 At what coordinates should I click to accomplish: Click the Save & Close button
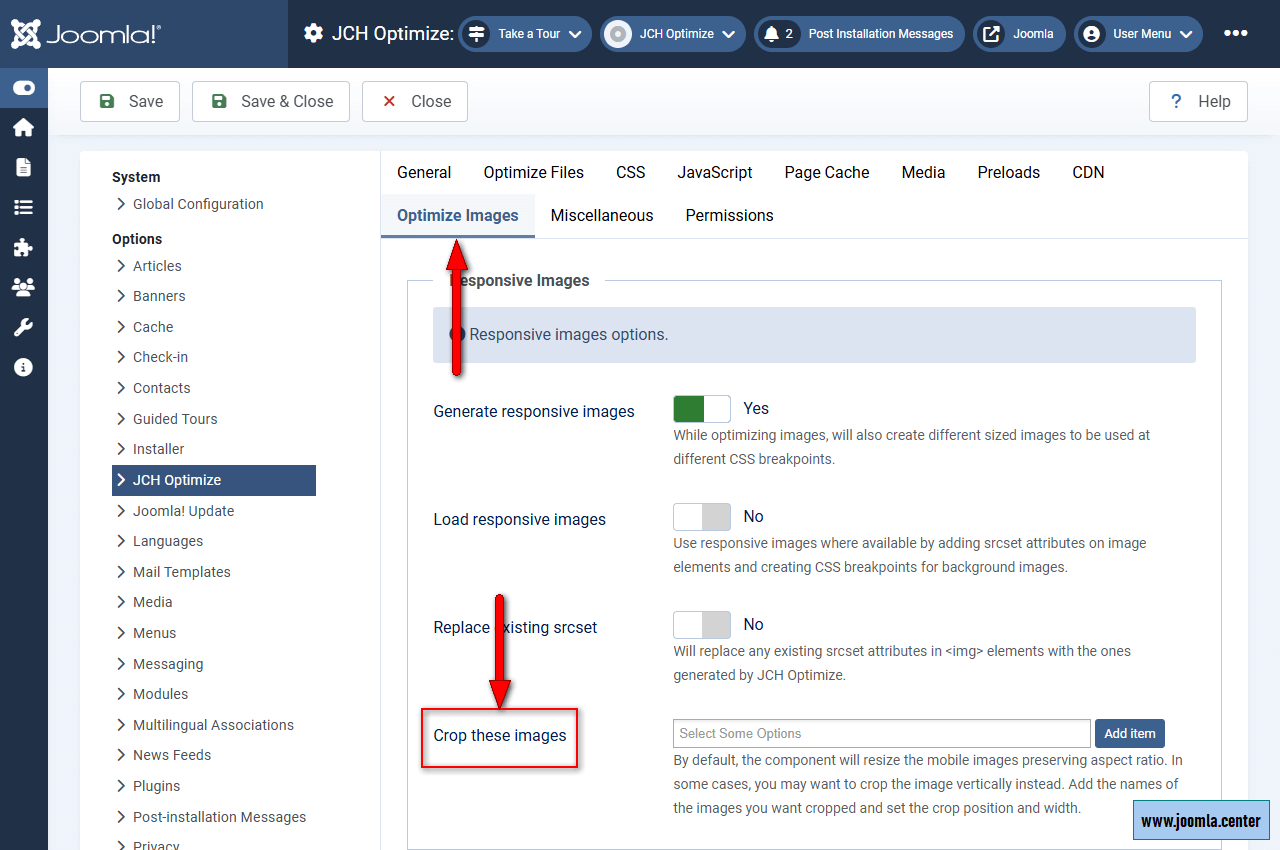pyautogui.click(x=271, y=101)
